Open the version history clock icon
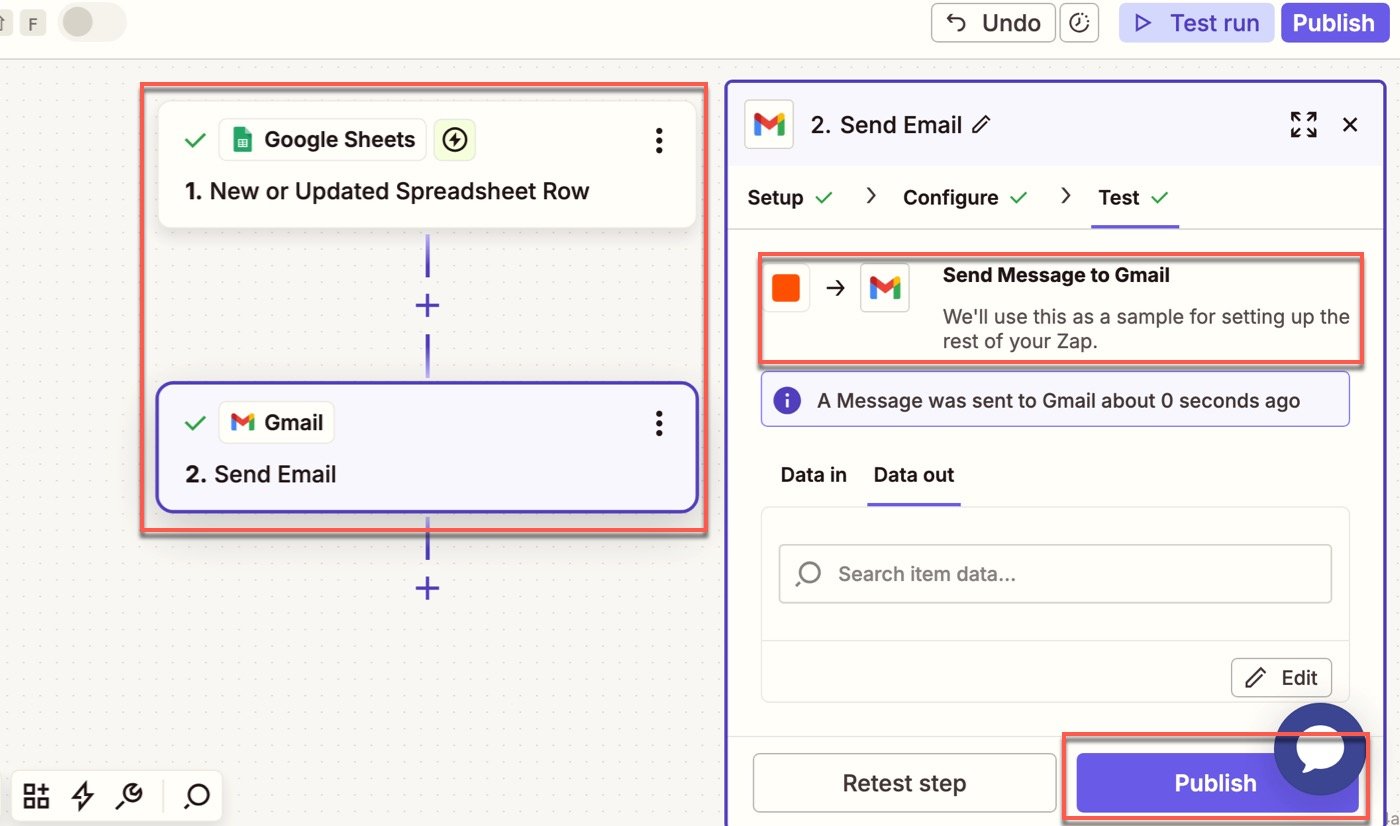 tap(1079, 23)
